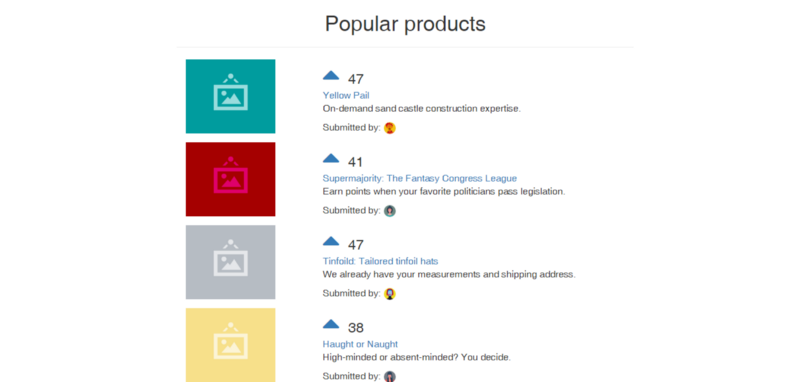This screenshot has width=800, height=382.
Task: Click the yellow Haught or Naught image
Action: click(231, 345)
